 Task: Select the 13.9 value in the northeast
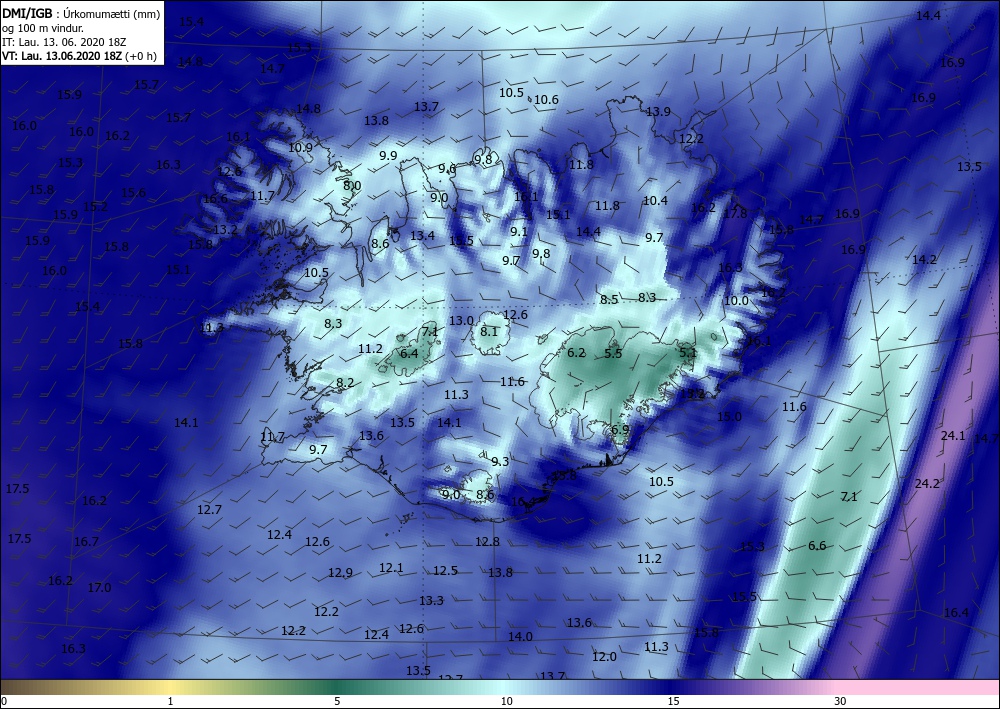coord(658,112)
